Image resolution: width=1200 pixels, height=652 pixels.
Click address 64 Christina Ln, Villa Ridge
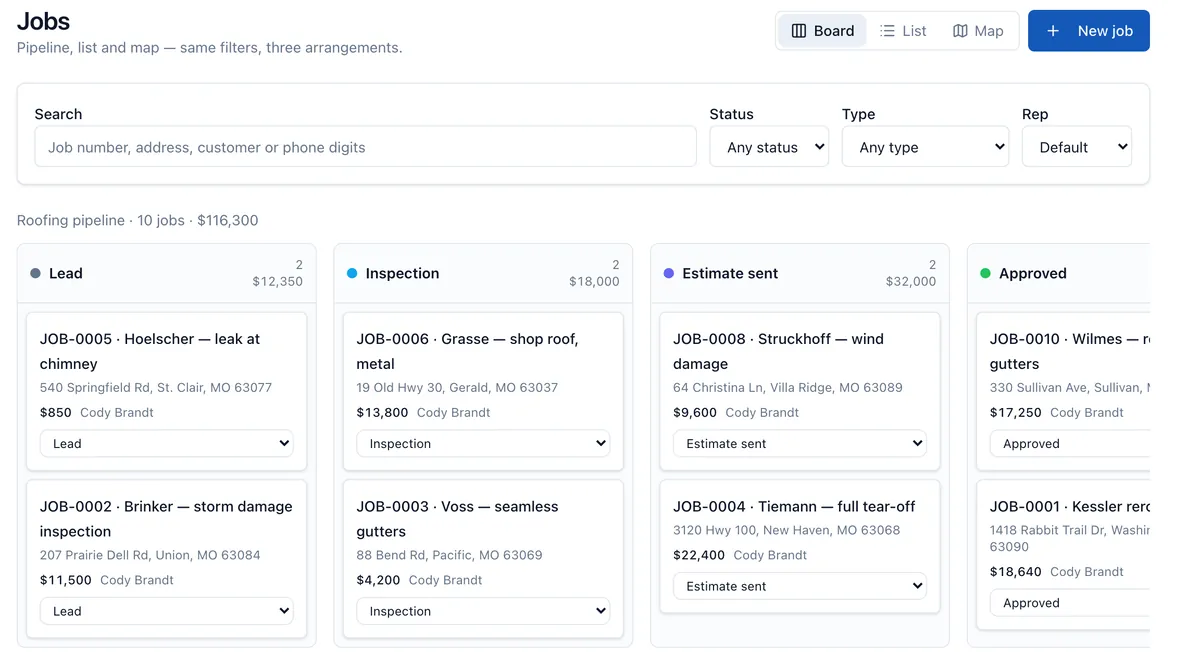point(788,387)
